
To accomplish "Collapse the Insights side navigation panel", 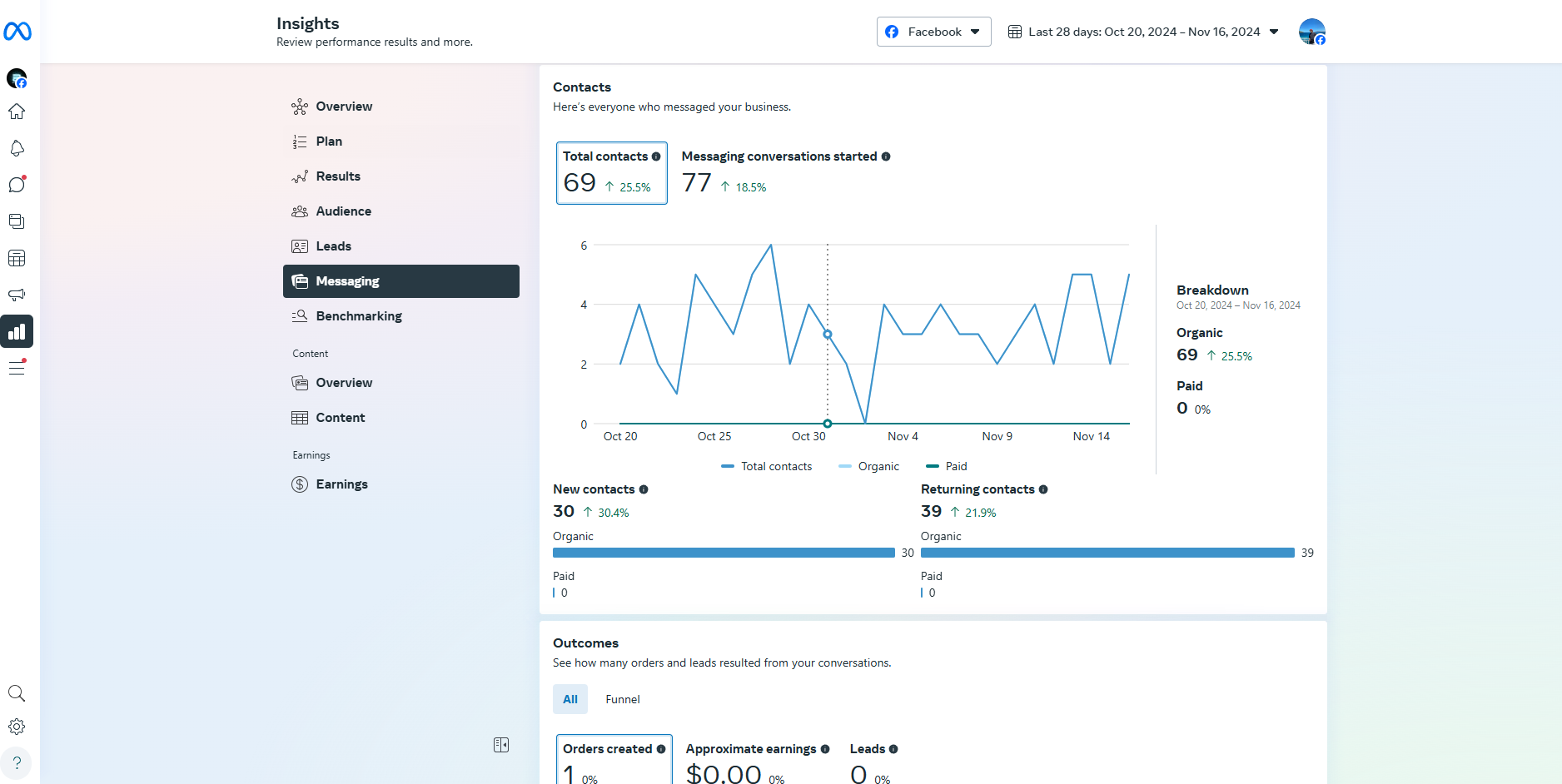I will 501,745.
